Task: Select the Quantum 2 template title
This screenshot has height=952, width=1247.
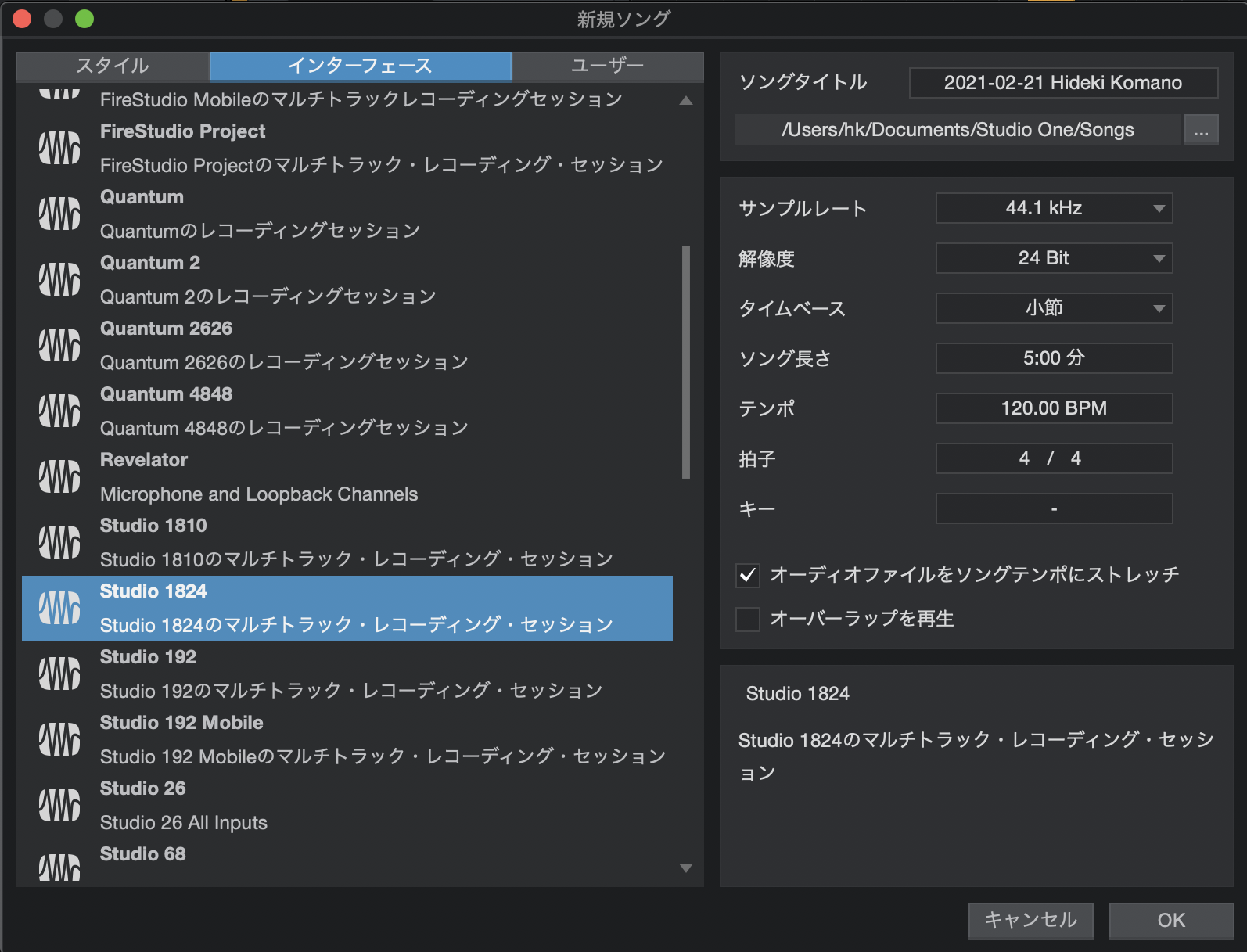Action: point(150,263)
